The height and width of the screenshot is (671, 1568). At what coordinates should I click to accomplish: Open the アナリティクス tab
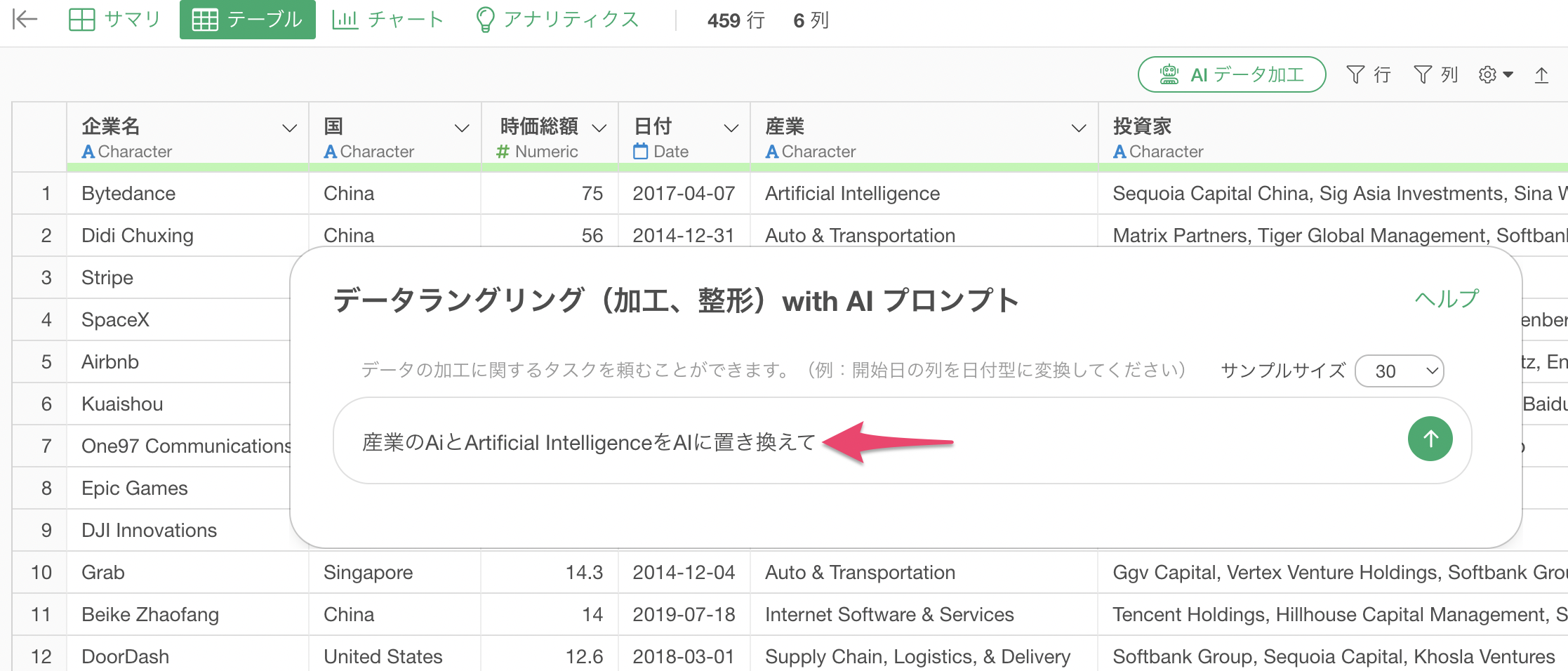click(557, 19)
